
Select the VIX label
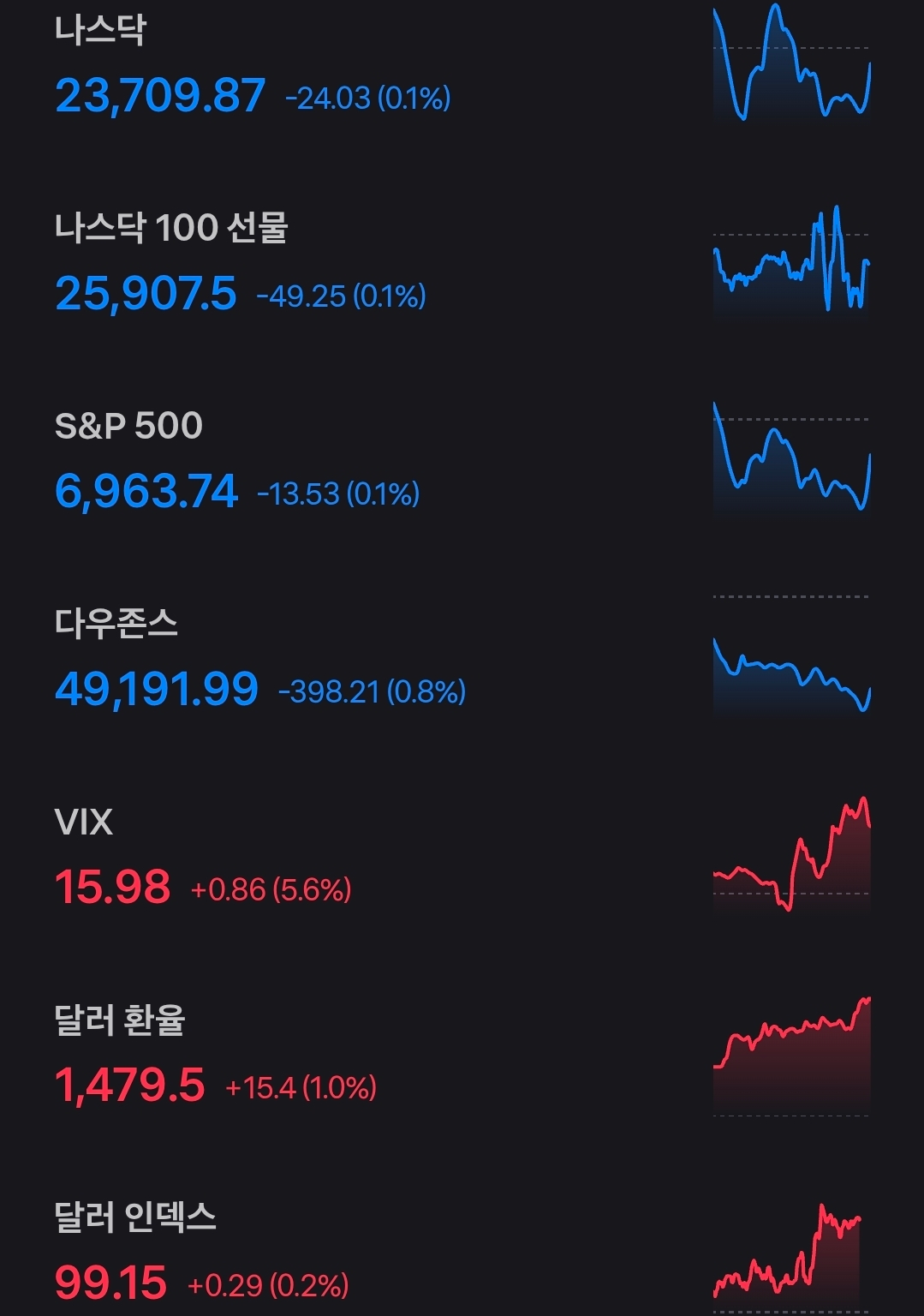point(84,822)
